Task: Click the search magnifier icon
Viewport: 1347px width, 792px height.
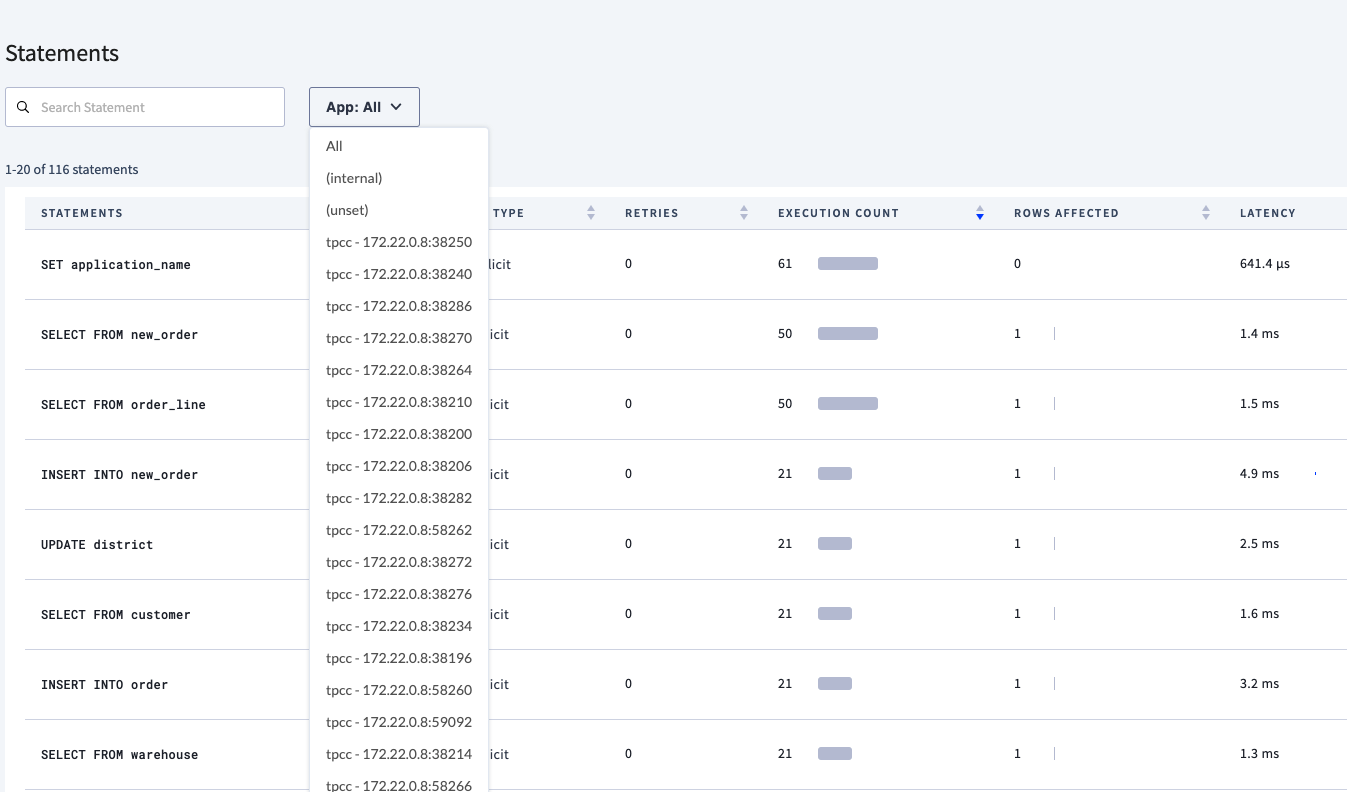Action: point(23,107)
